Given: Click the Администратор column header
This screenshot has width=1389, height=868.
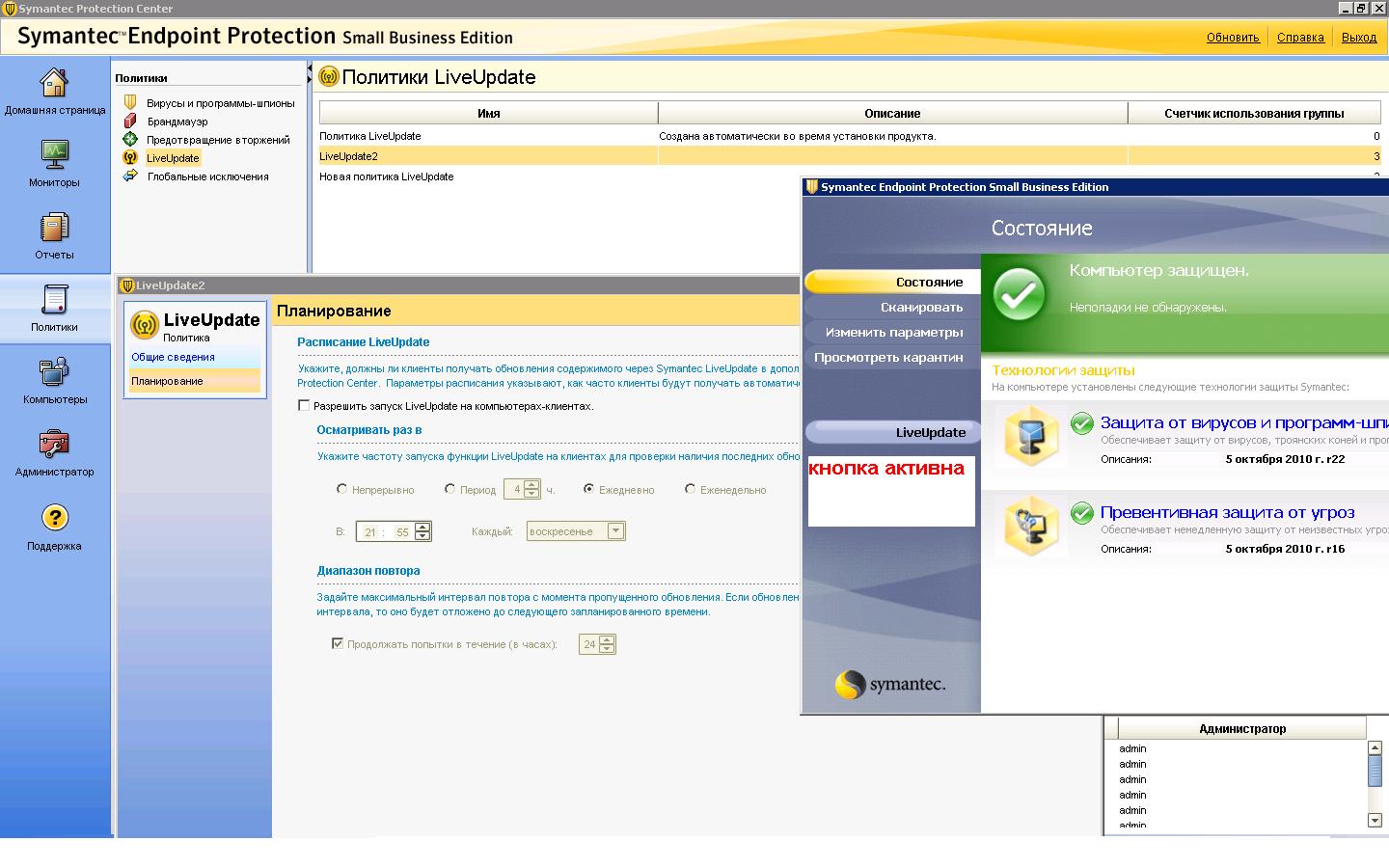Looking at the screenshot, I should click(1242, 728).
